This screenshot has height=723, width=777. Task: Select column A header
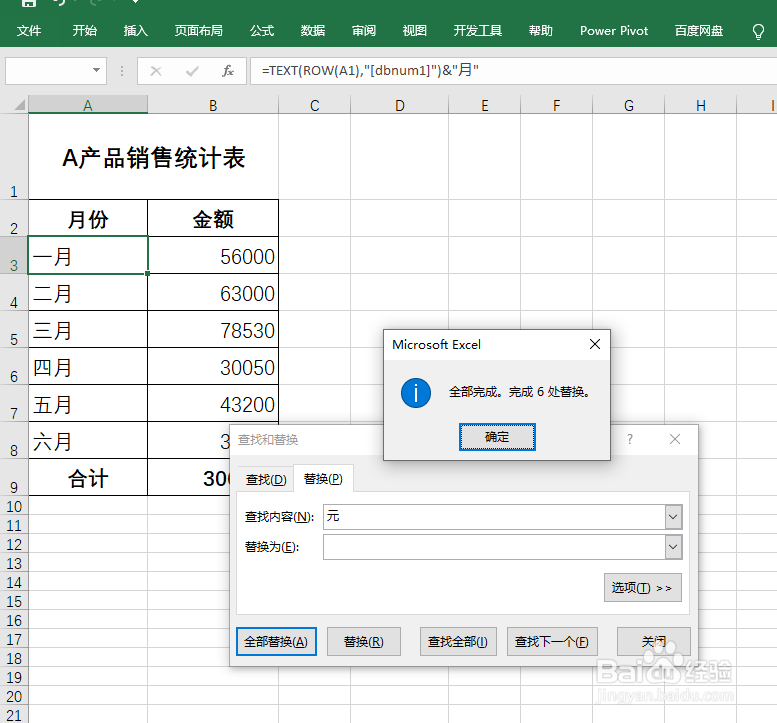88,105
